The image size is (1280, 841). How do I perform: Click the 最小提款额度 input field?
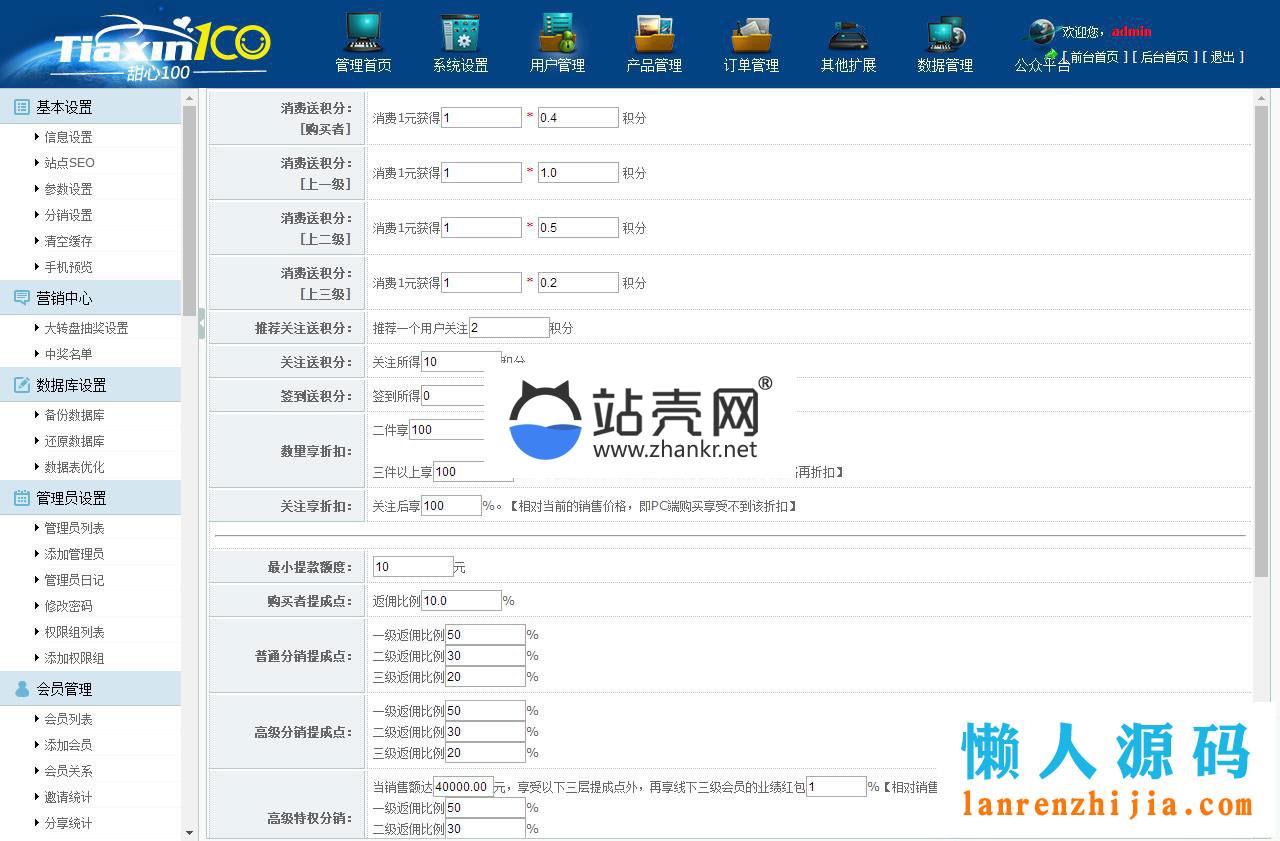tap(412, 567)
